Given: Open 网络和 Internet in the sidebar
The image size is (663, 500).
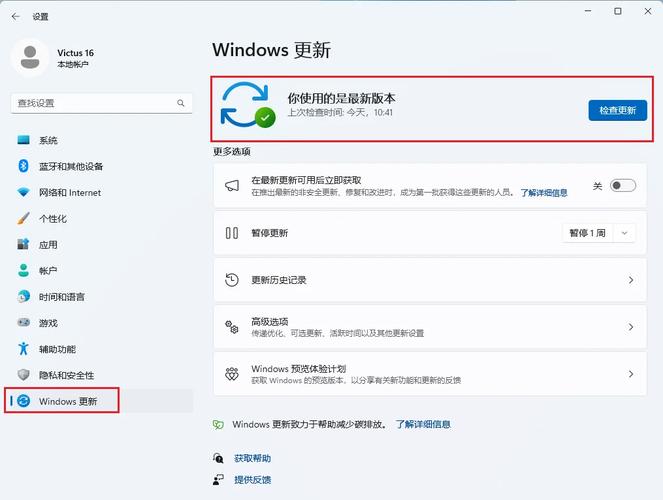Looking at the screenshot, I should [69, 192].
